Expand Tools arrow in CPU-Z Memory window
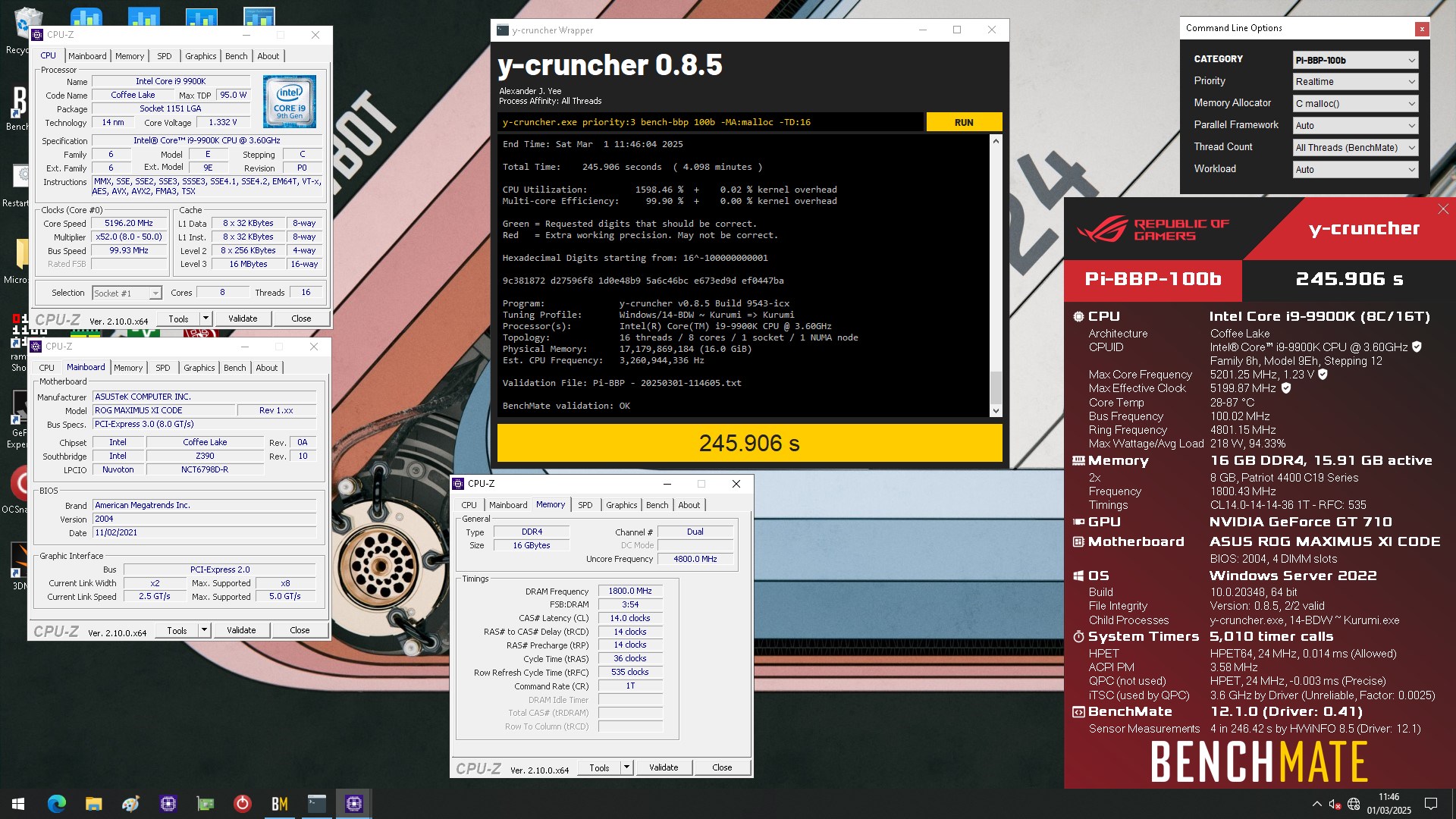The height and width of the screenshot is (819, 1456). click(626, 767)
